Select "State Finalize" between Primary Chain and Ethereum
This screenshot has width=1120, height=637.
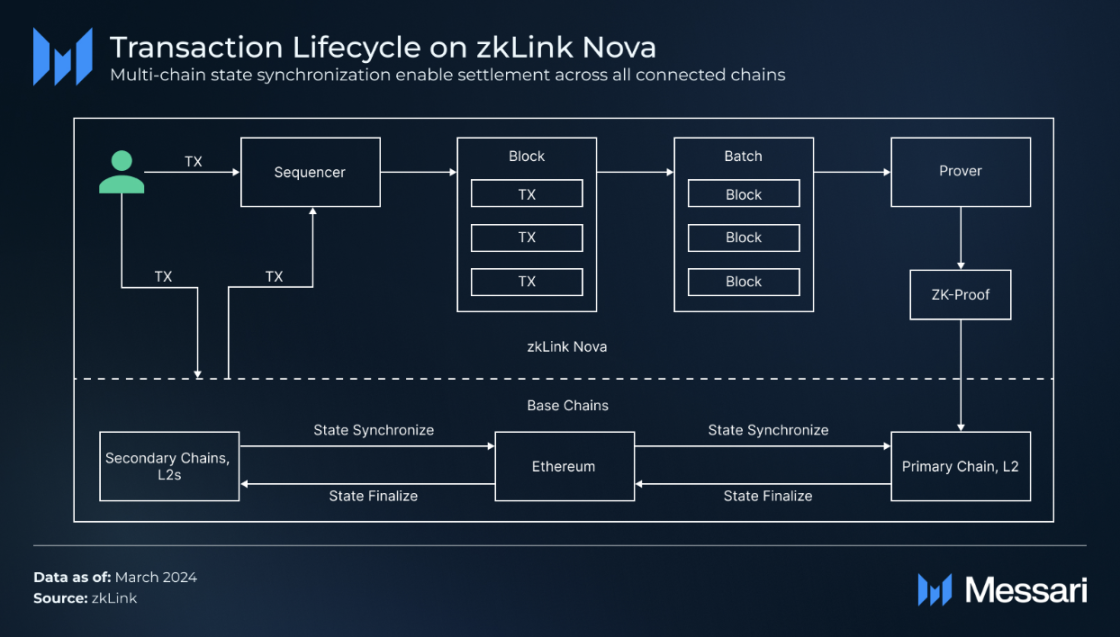click(768, 496)
